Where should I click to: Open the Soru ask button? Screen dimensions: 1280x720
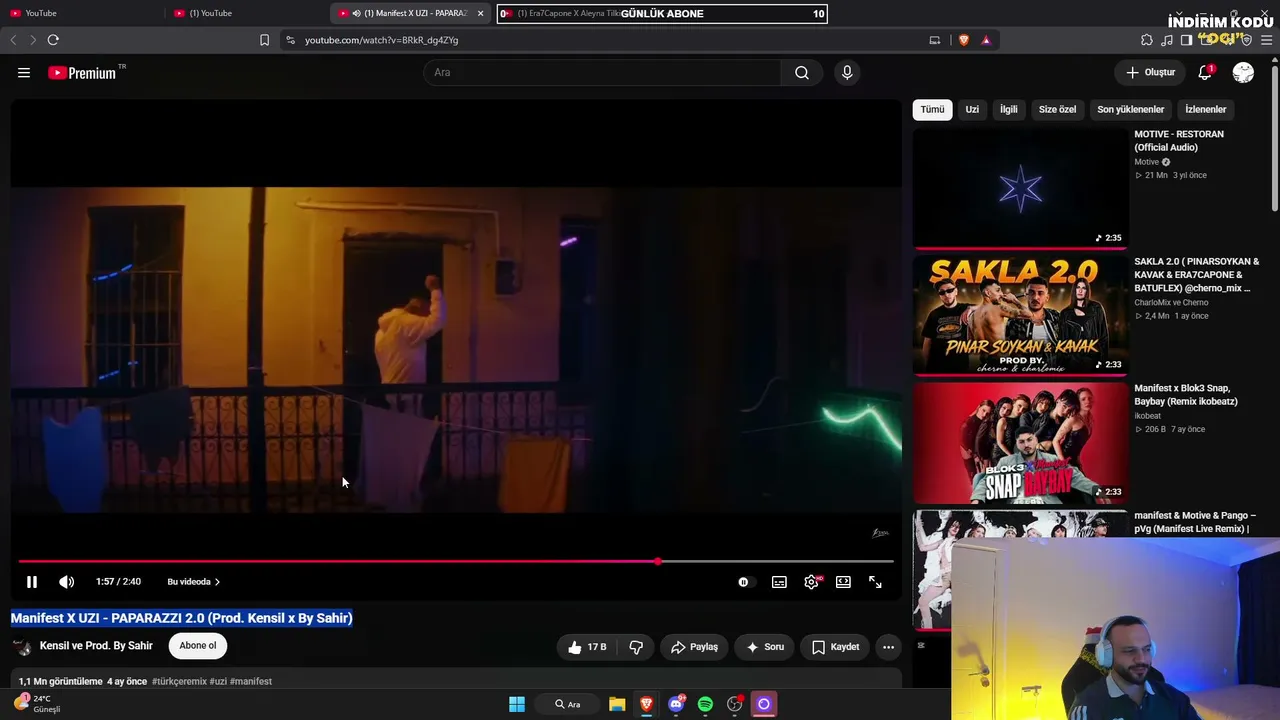[765, 647]
